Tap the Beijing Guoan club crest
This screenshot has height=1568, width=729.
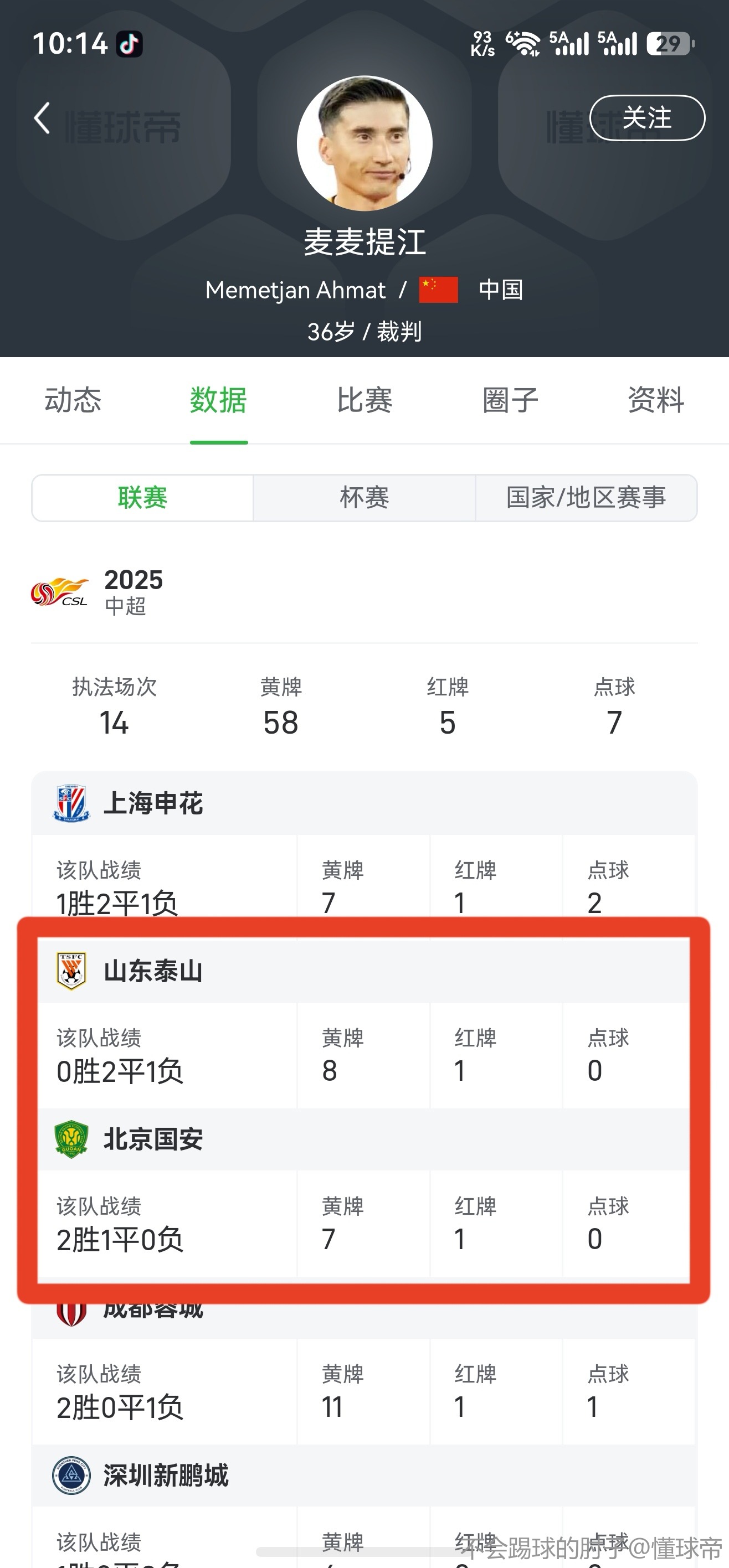click(x=71, y=1139)
